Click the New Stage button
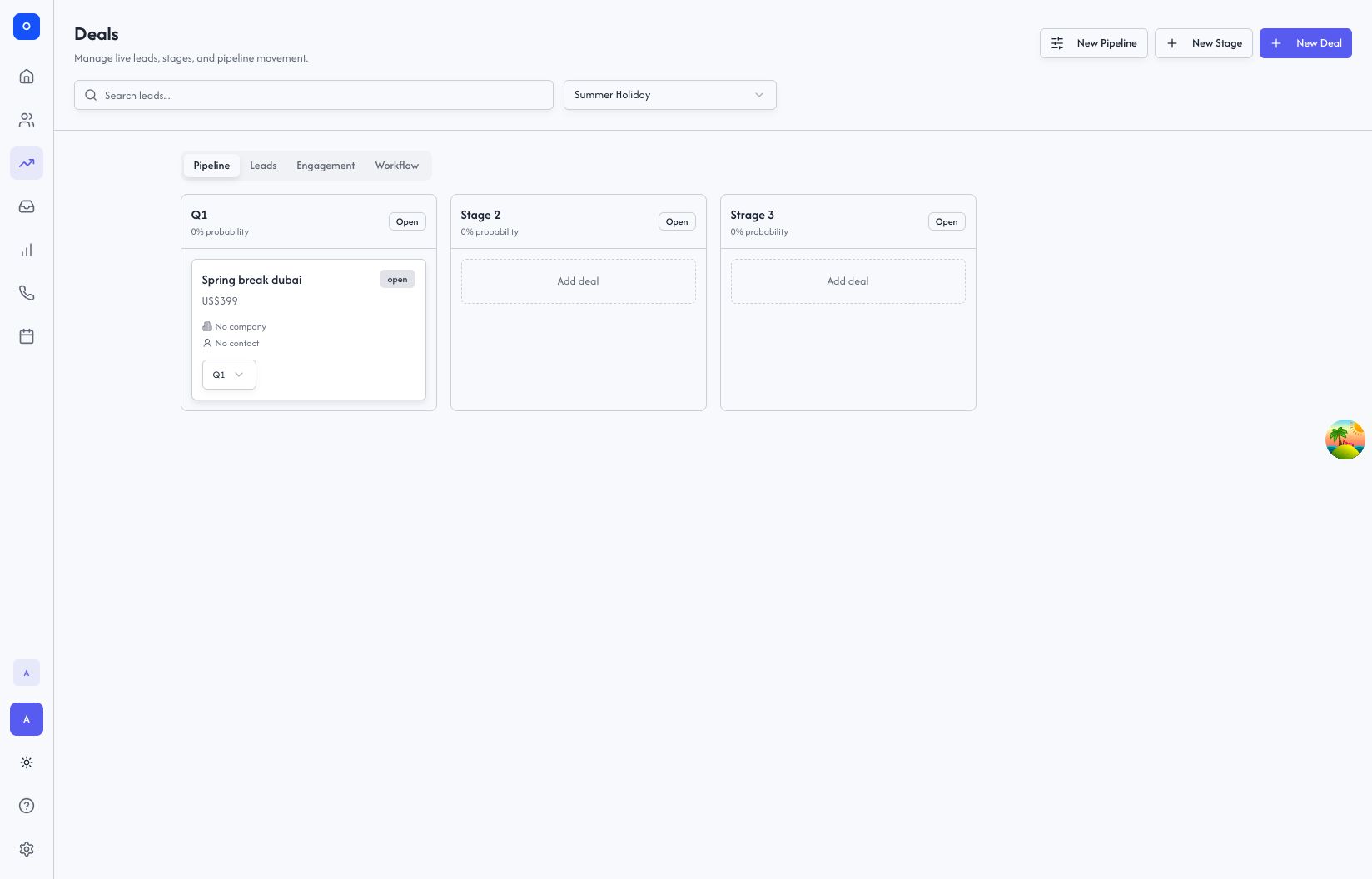 [x=1204, y=43]
